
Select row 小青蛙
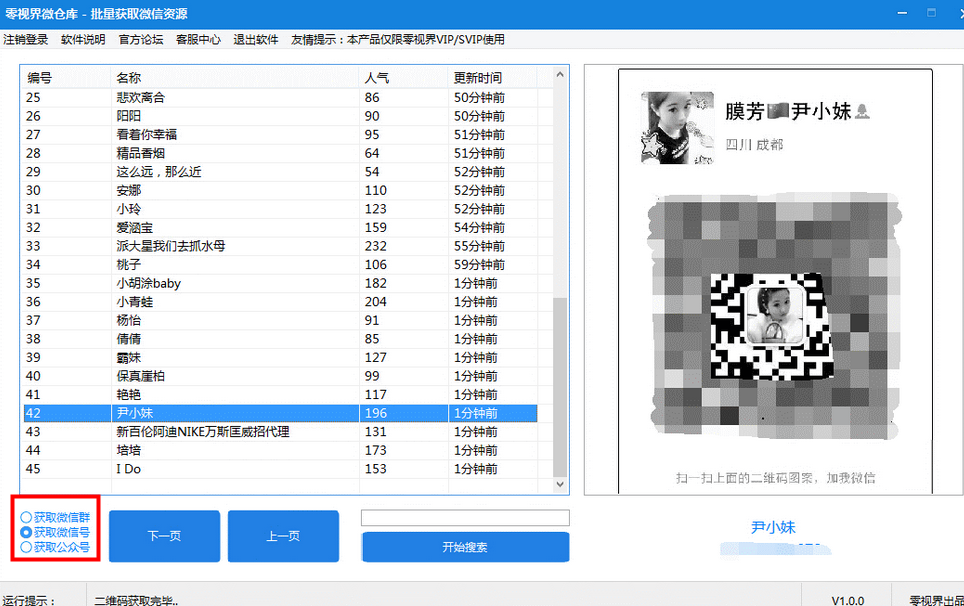click(x=280, y=302)
